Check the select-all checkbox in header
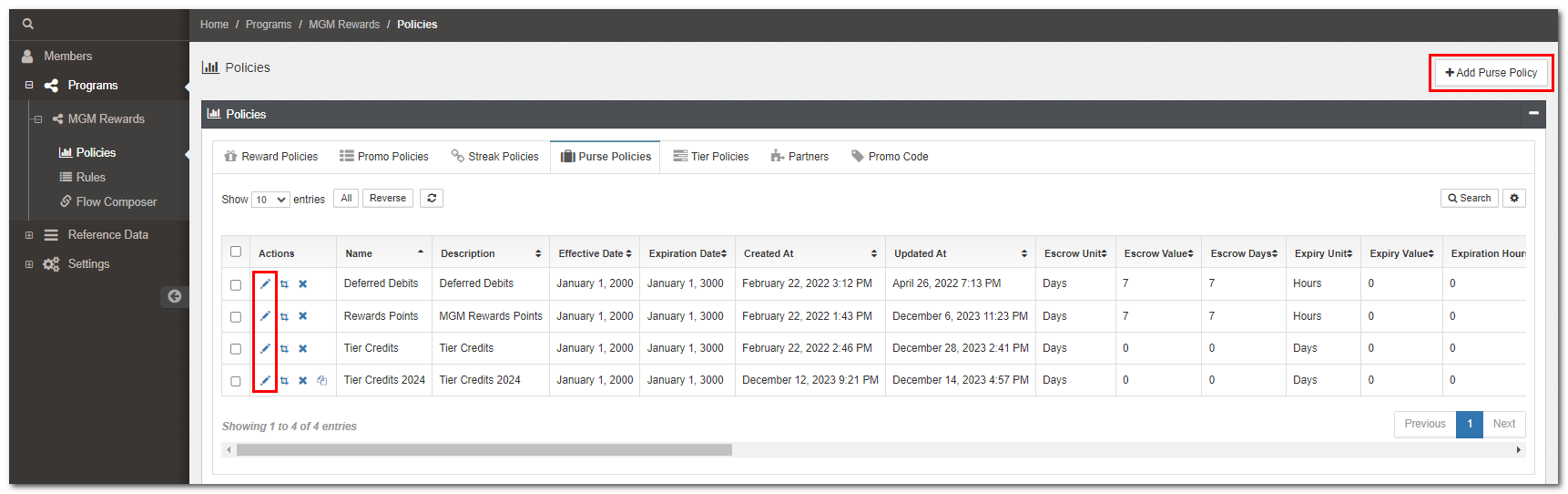The height and width of the screenshot is (494, 1568). tap(236, 252)
